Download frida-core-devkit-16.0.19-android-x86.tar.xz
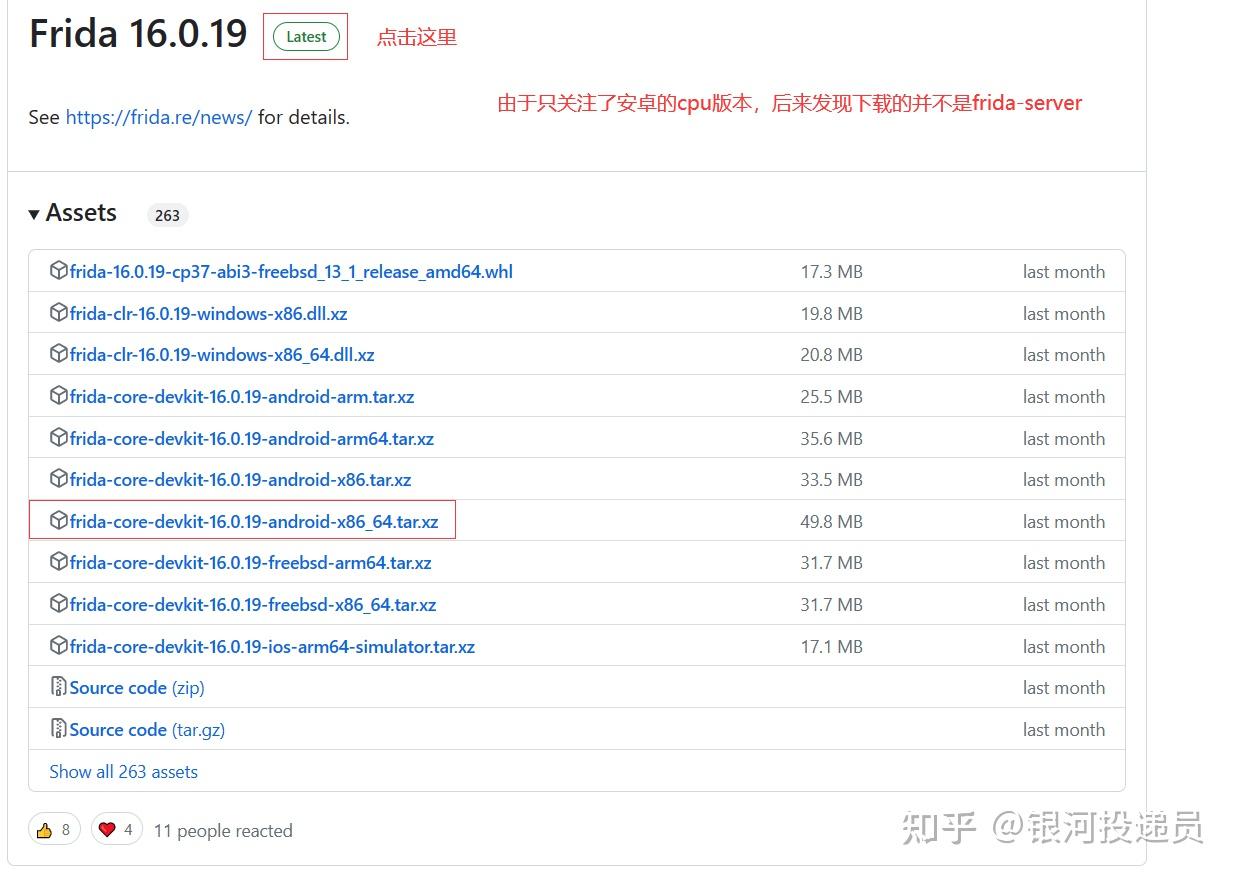 [238, 479]
